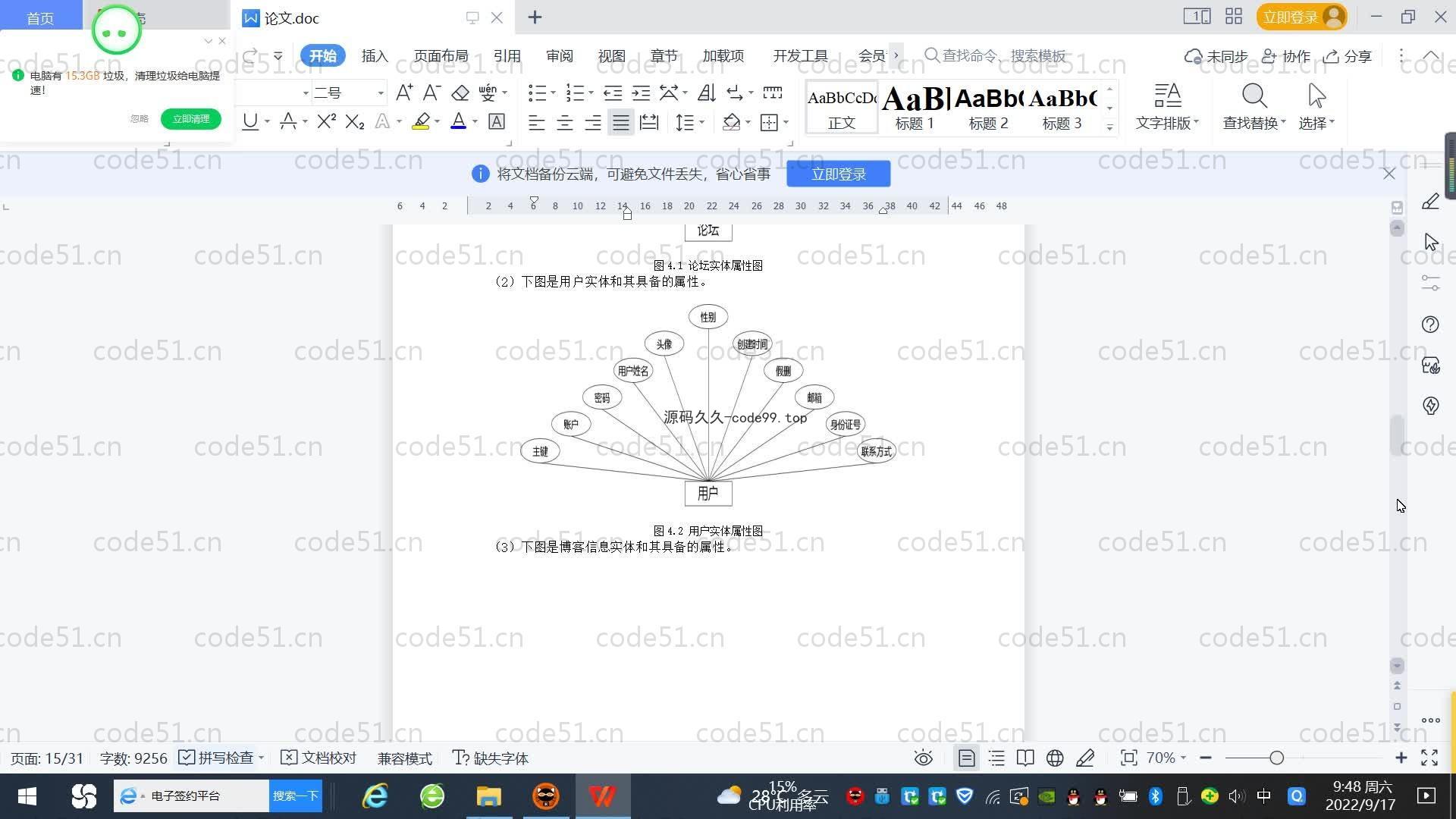Click 立即清理 in the cleanup popup

click(x=191, y=119)
